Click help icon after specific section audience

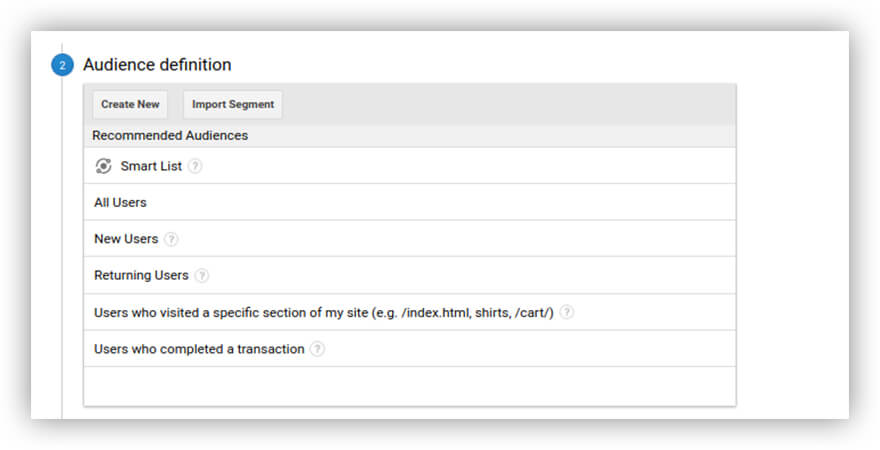tap(567, 312)
